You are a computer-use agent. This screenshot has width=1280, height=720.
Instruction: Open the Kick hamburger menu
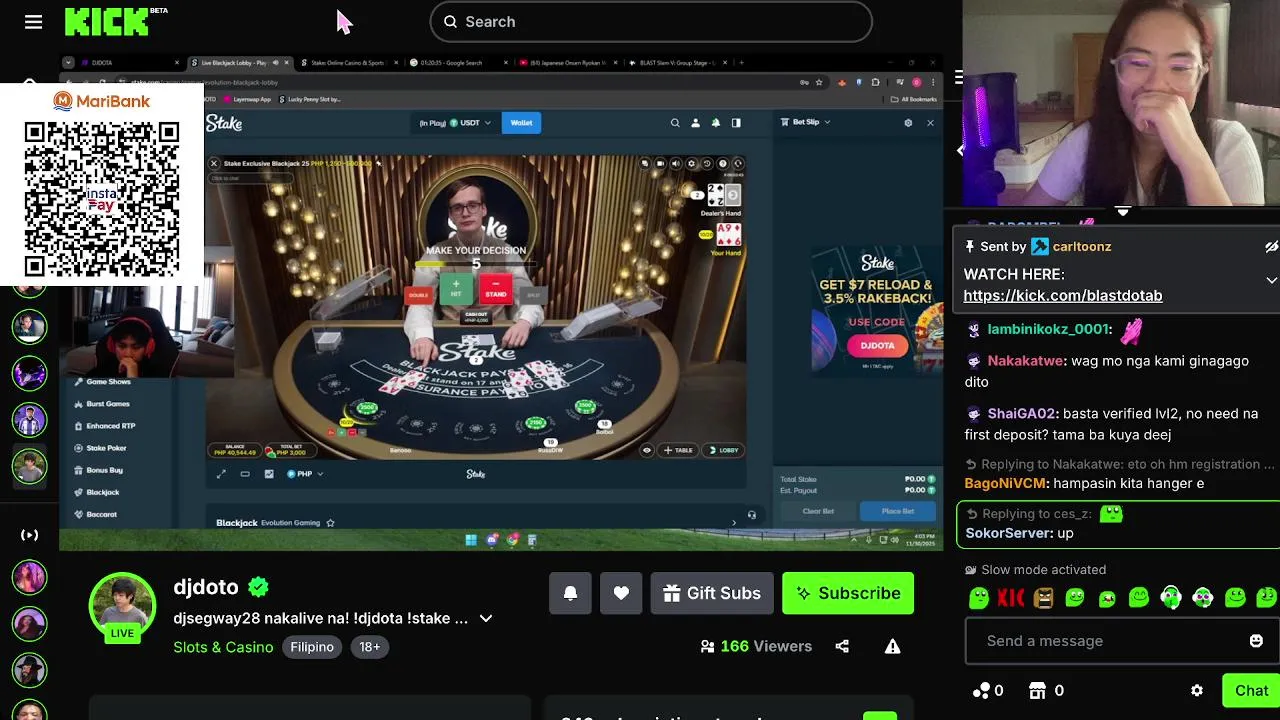pos(33,22)
